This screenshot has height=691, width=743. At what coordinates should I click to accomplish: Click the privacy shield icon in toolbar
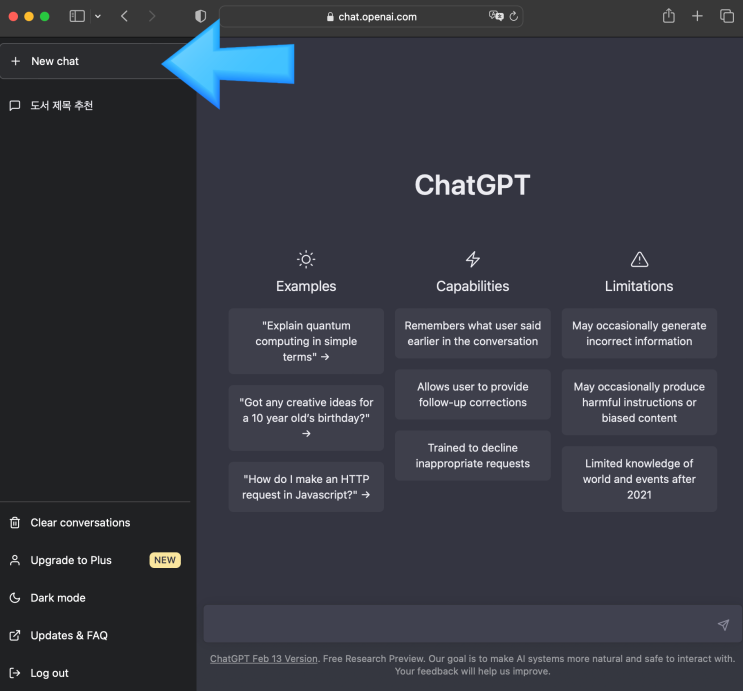point(200,17)
